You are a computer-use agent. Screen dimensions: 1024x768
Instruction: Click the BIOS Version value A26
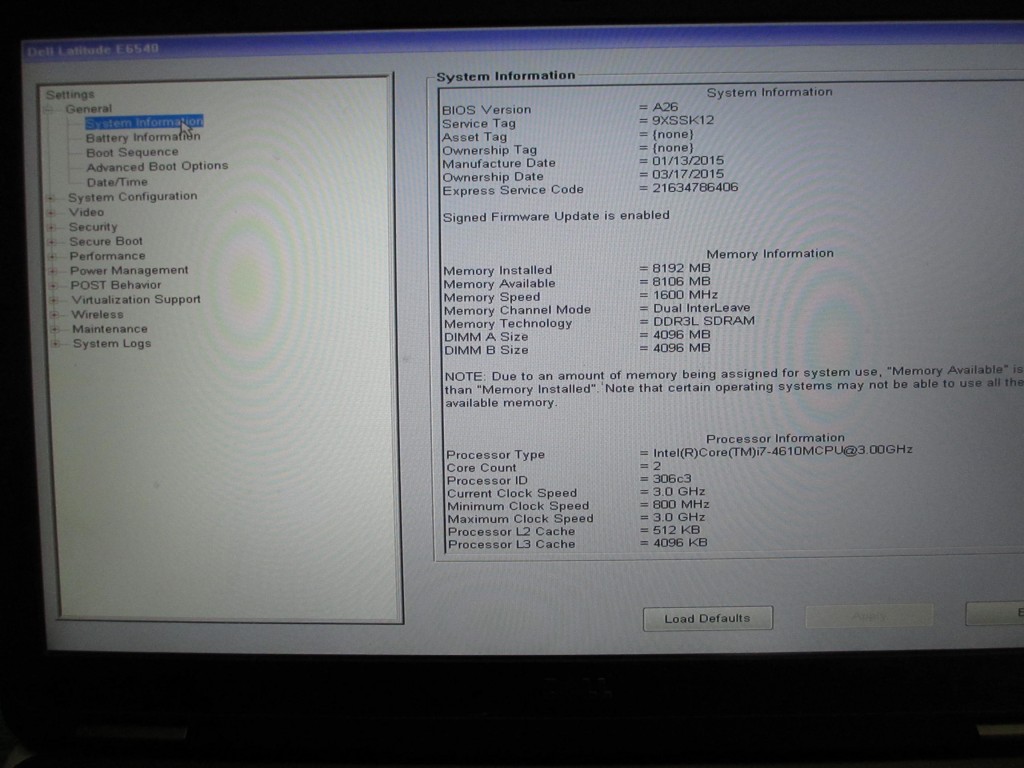coord(665,107)
